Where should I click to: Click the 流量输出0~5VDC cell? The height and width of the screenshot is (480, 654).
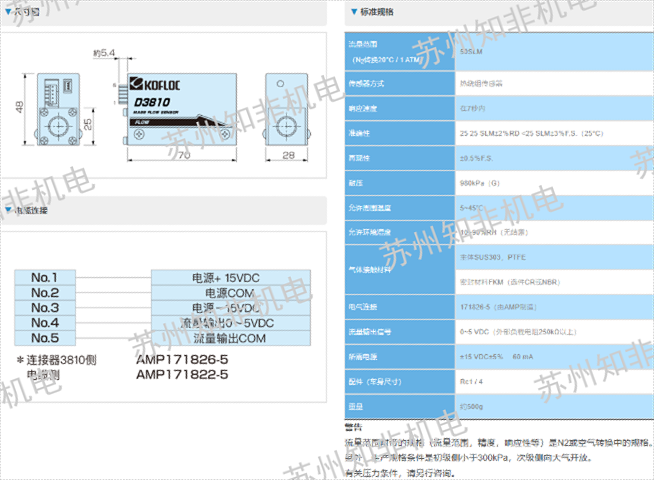231,323
